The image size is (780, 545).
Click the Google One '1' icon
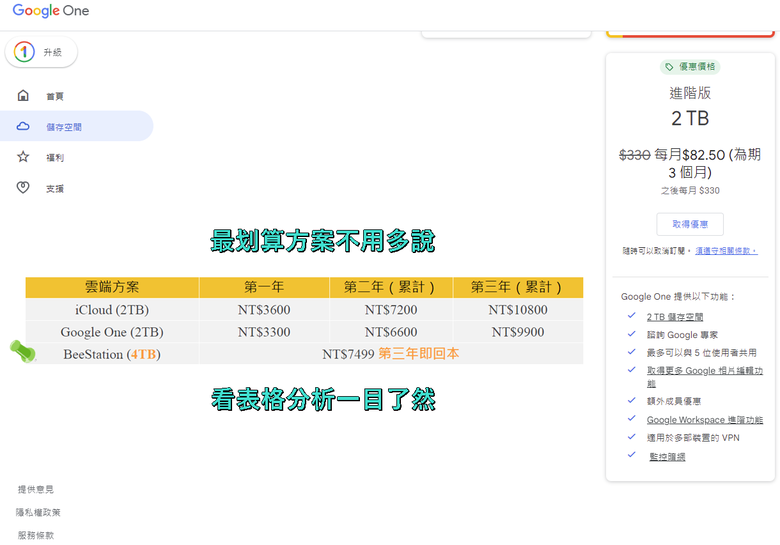click(x=24, y=52)
